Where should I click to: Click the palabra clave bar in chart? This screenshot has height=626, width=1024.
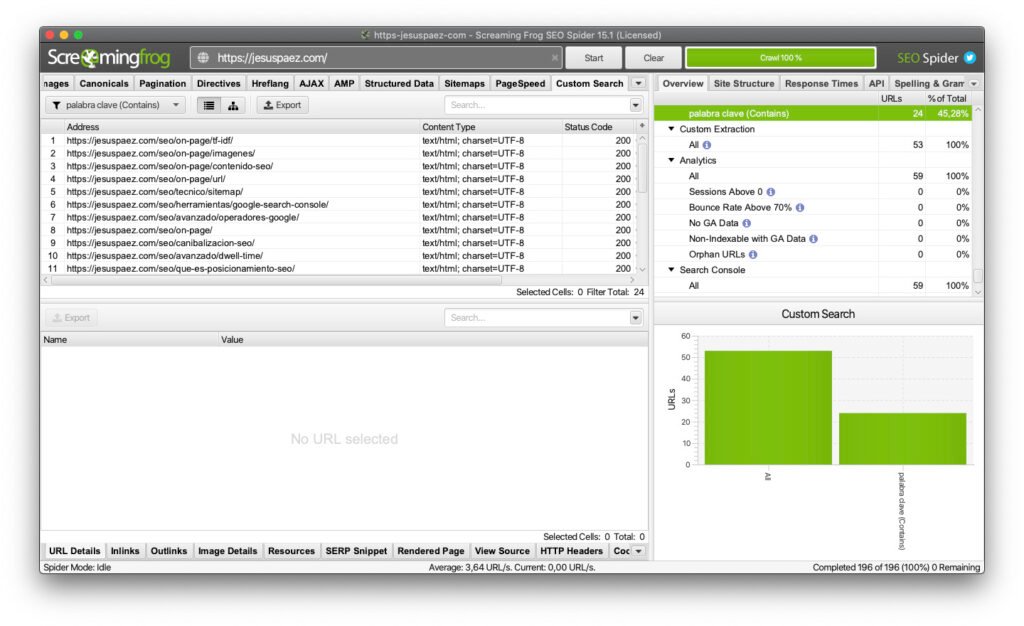903,439
